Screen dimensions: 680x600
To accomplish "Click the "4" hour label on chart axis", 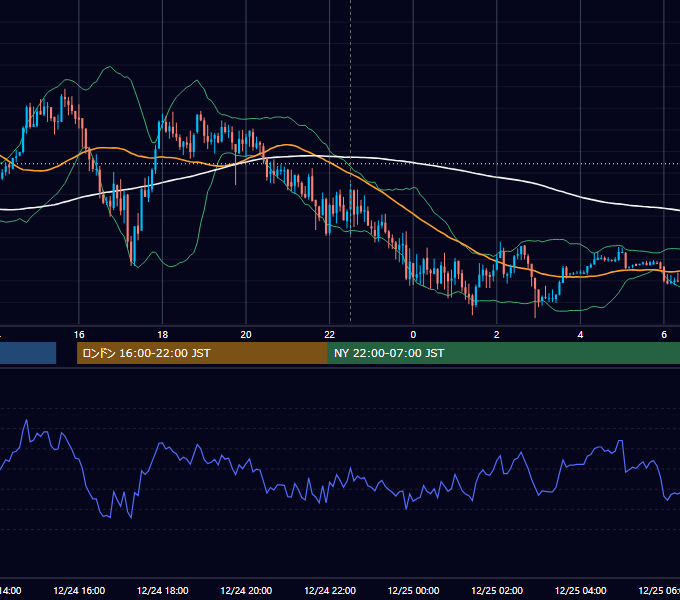I will click(x=580, y=335).
